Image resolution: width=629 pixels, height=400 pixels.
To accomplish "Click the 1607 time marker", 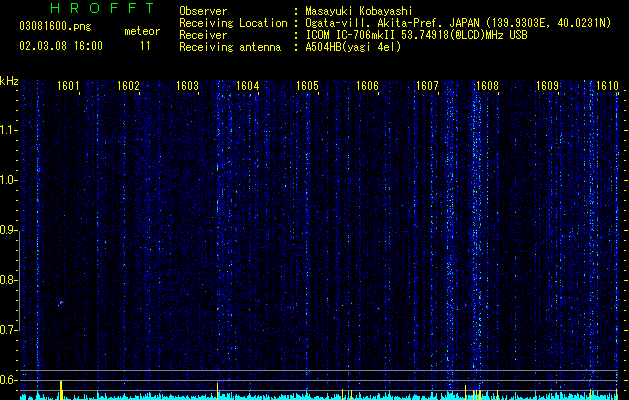I will pyautogui.click(x=428, y=86).
